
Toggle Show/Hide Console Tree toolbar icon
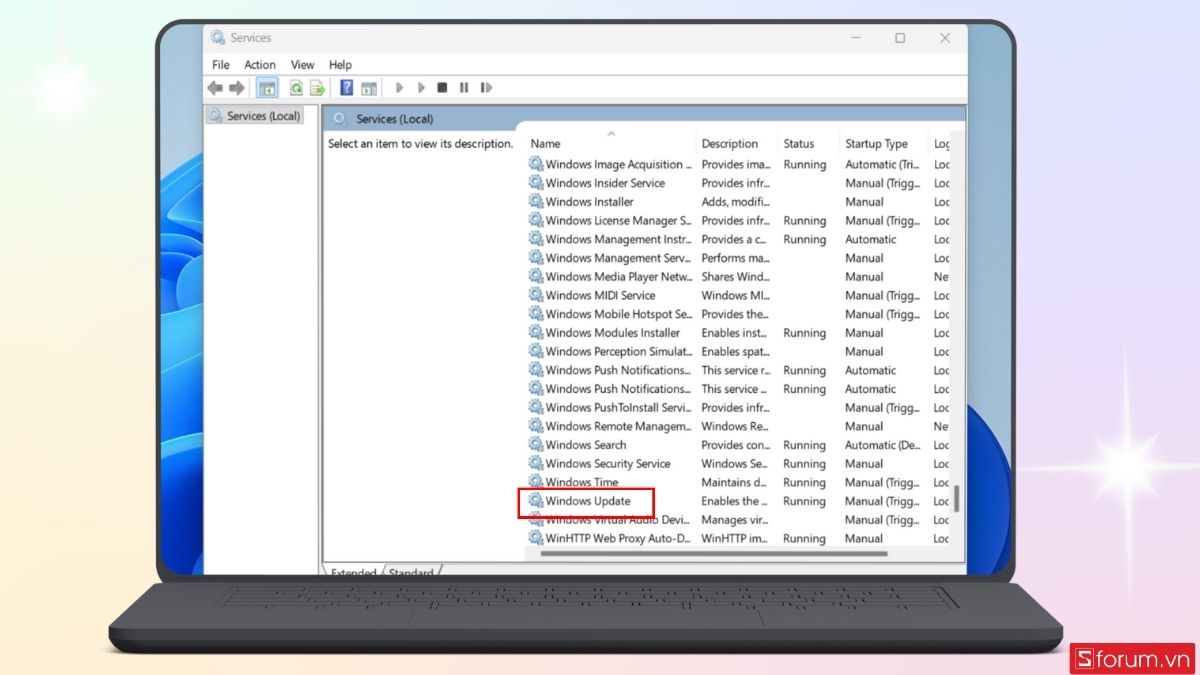click(x=267, y=88)
